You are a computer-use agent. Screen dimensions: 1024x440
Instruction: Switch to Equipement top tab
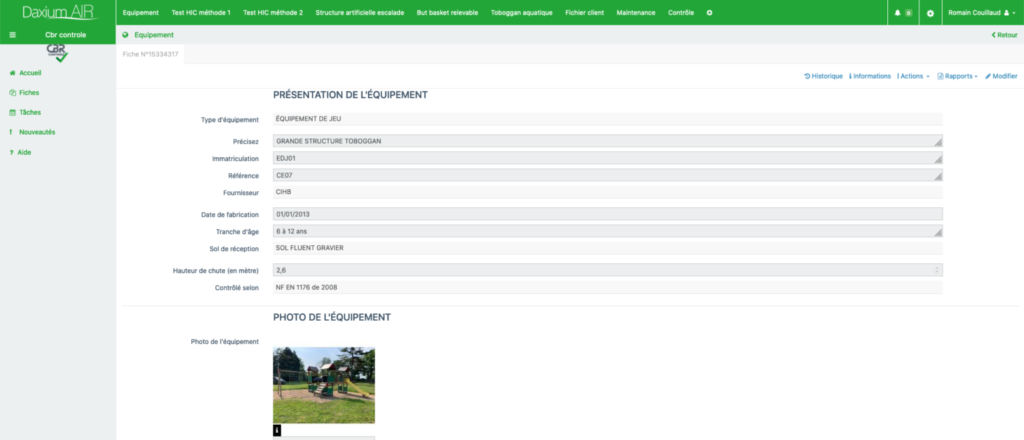140,13
